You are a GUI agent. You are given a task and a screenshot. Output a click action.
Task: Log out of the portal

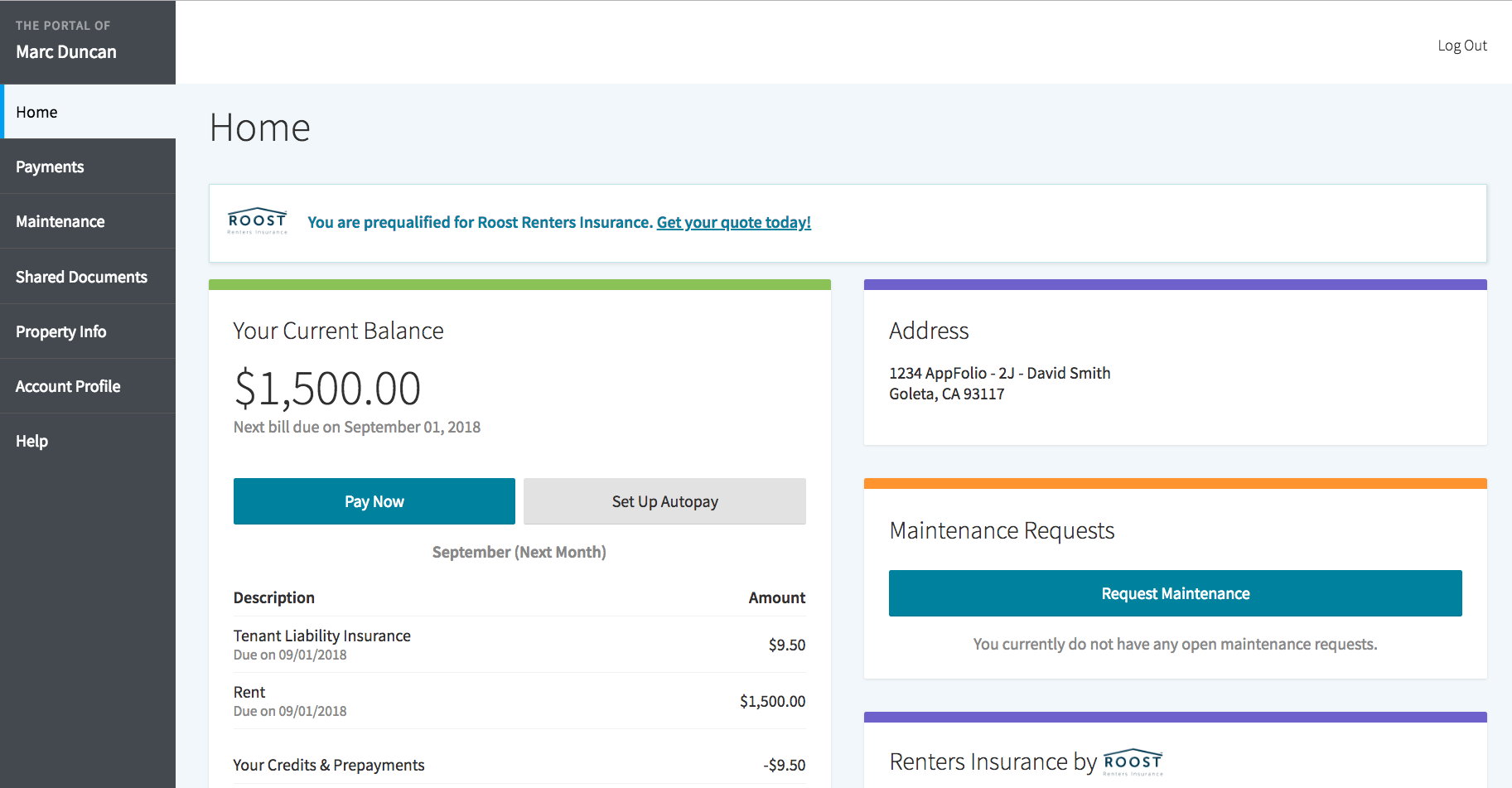pyautogui.click(x=1461, y=46)
